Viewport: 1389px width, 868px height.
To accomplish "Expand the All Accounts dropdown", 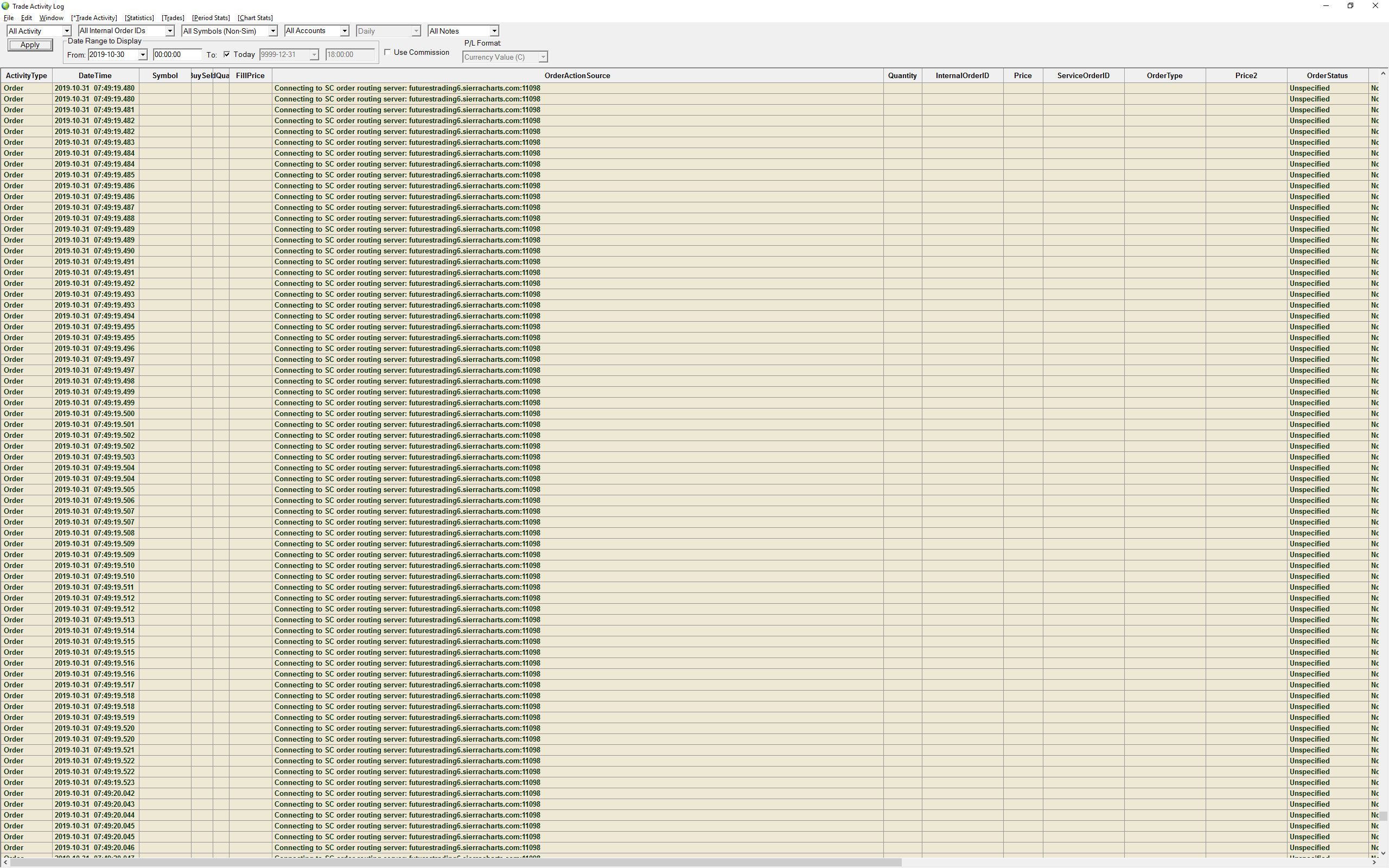I will 345,31.
